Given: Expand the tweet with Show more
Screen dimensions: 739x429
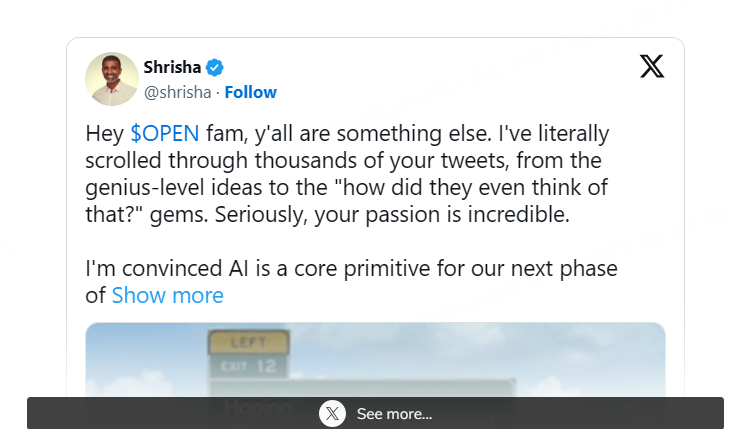Looking at the screenshot, I should [x=167, y=295].
